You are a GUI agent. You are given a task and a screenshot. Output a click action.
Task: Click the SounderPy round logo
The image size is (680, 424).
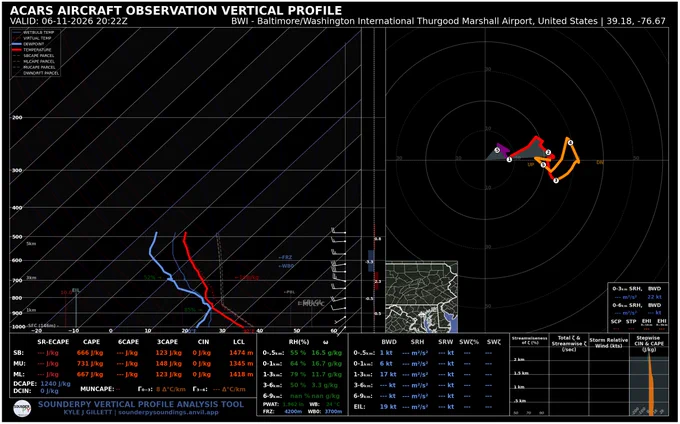pyautogui.click(x=22, y=408)
